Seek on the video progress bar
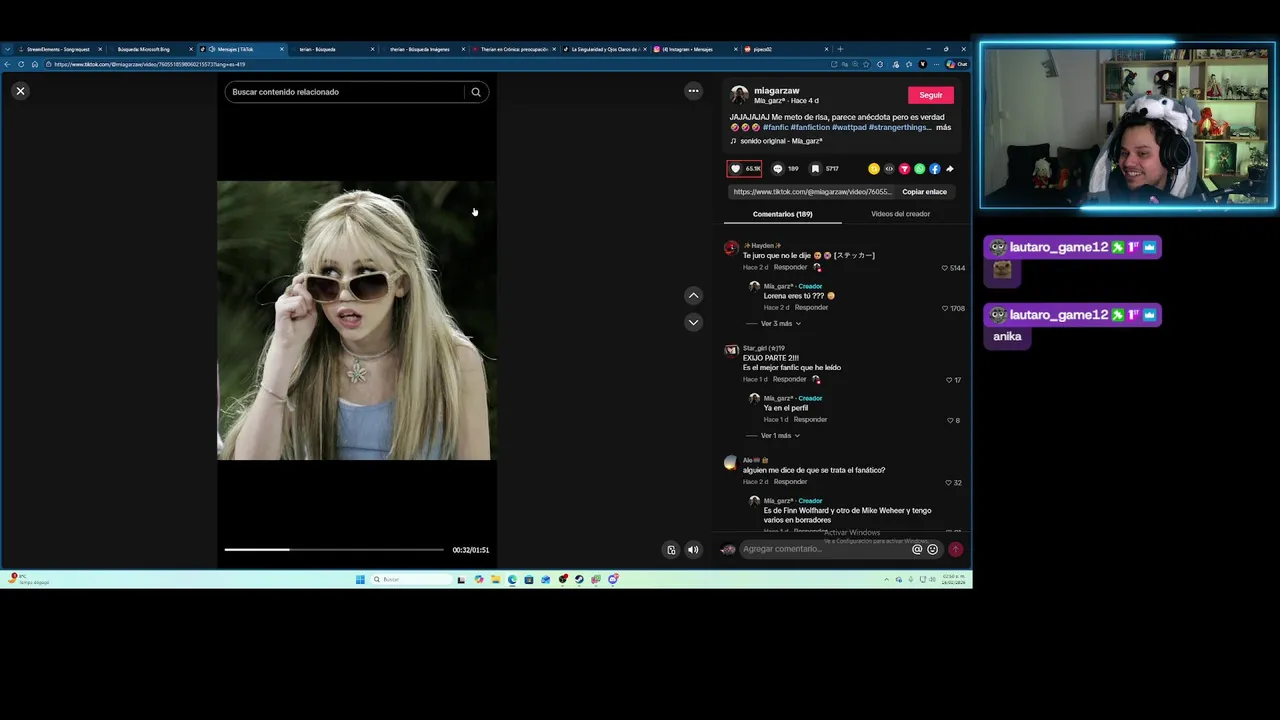Screen dimensions: 1280x720 (334, 549)
